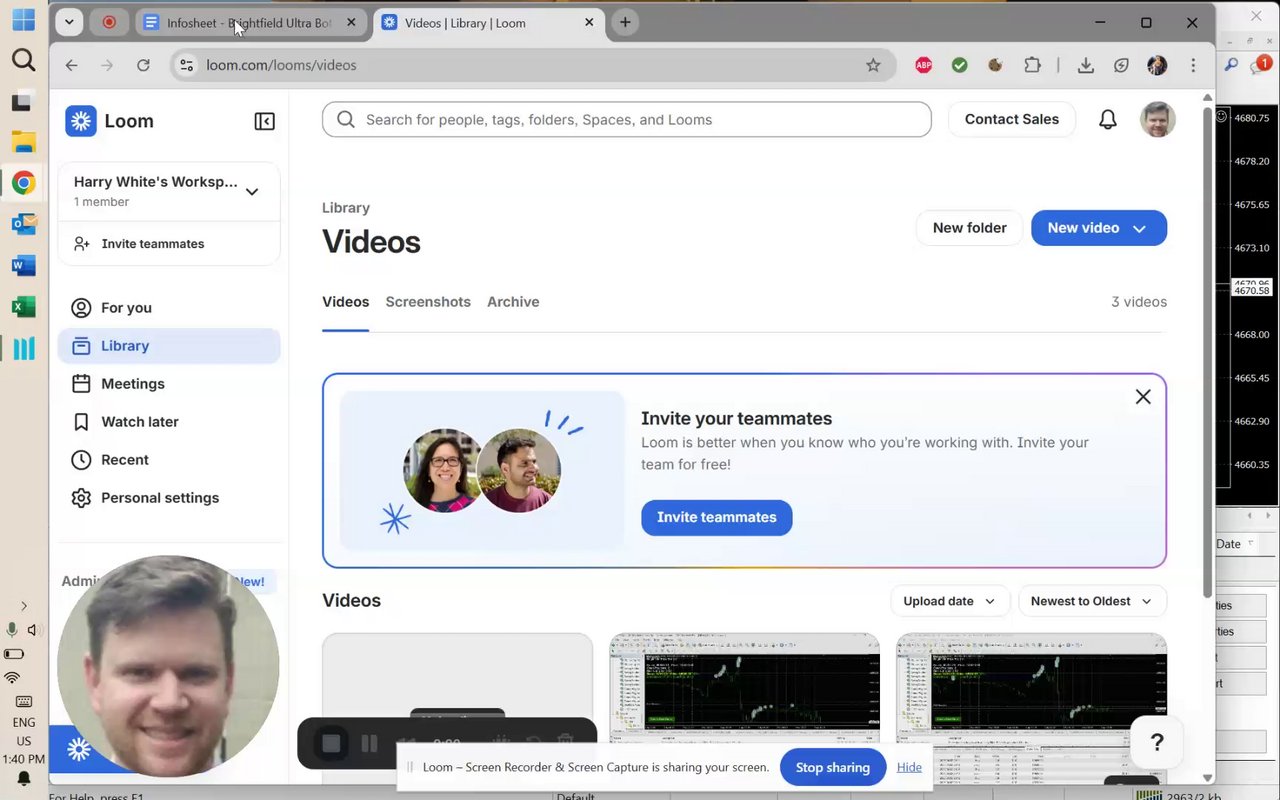The height and width of the screenshot is (800, 1280).
Task: Pause the Loom recording
Action: click(x=369, y=744)
